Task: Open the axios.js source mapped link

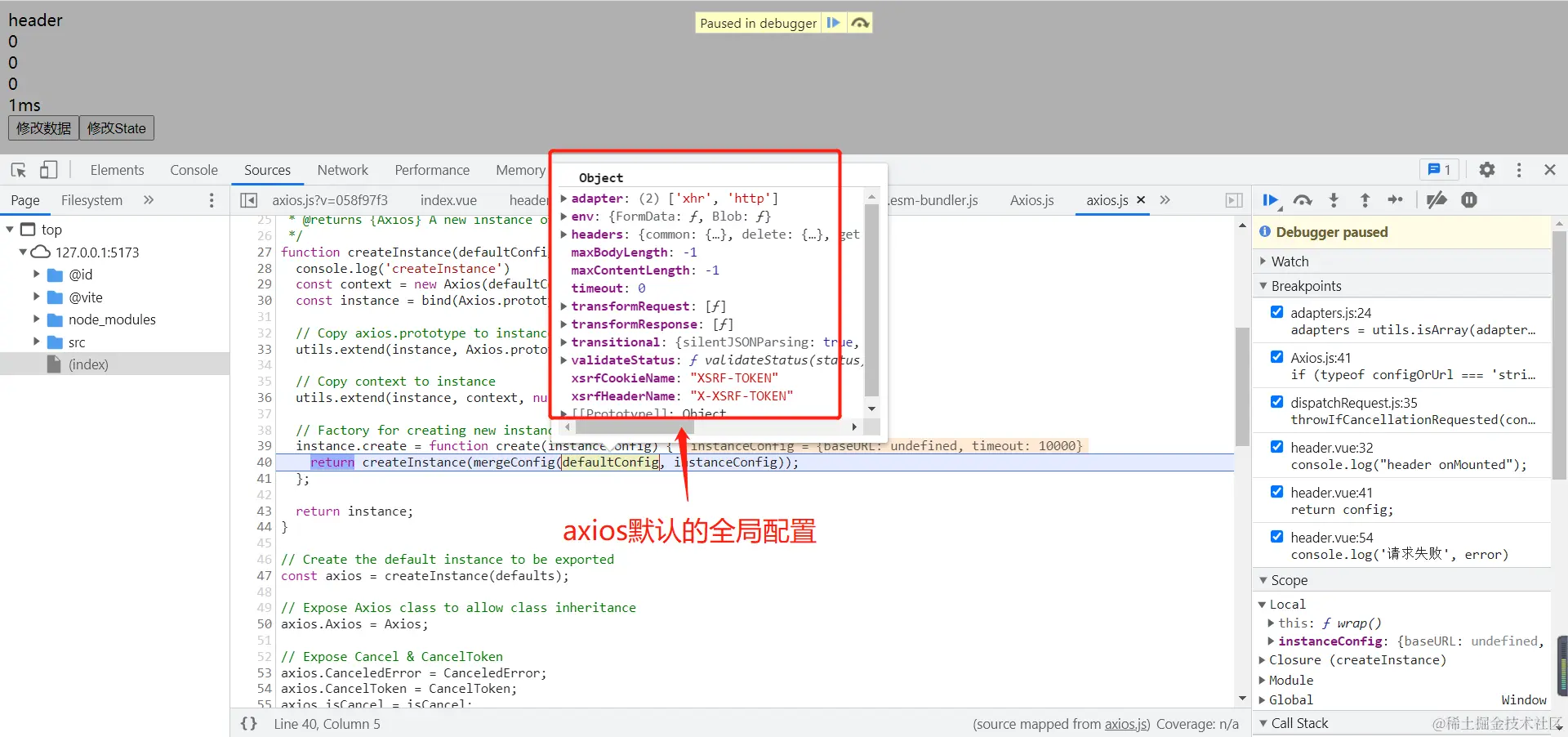Action: [1127, 724]
